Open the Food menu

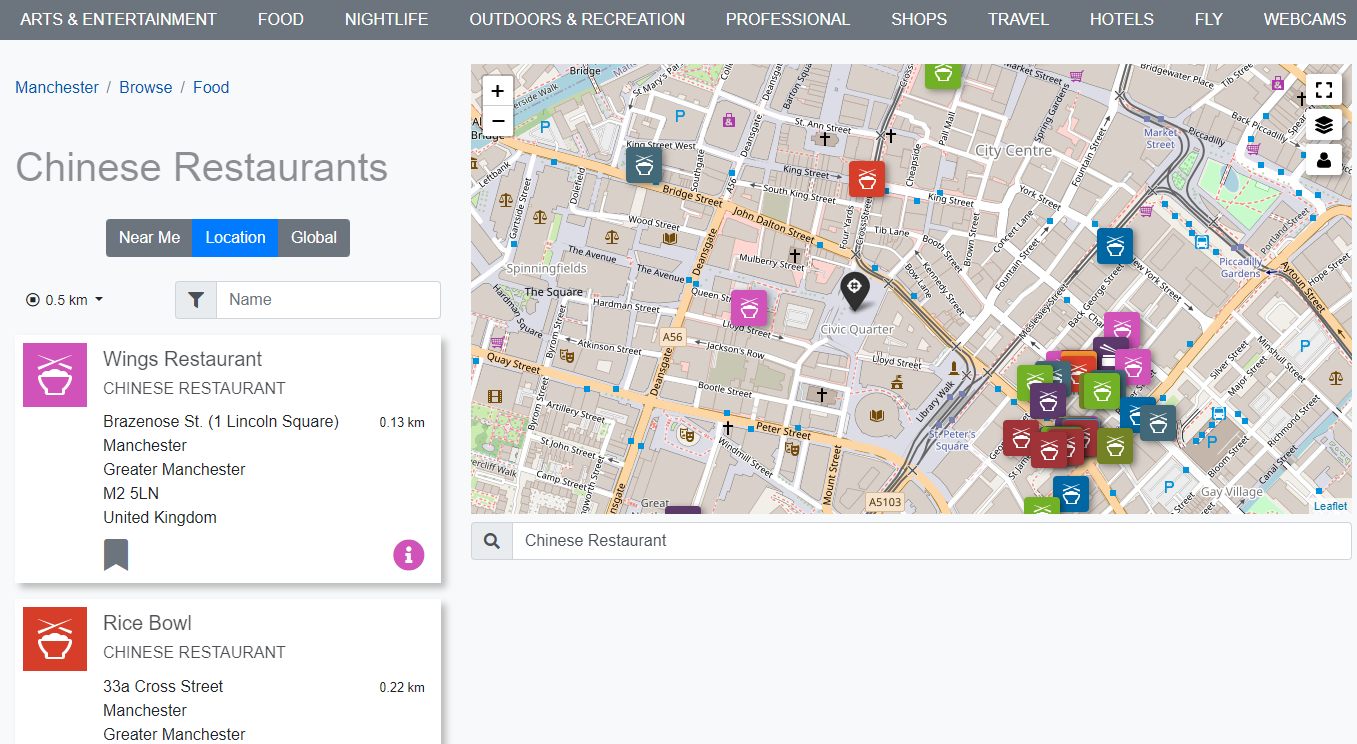point(280,19)
